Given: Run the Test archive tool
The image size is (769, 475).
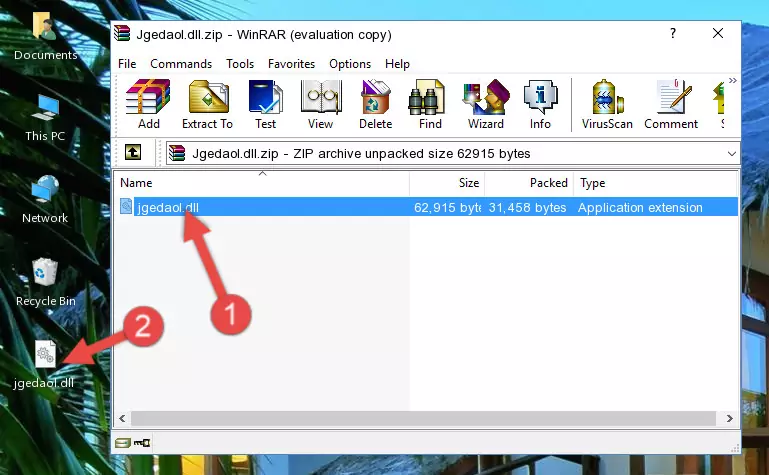Looking at the screenshot, I should tap(265, 104).
